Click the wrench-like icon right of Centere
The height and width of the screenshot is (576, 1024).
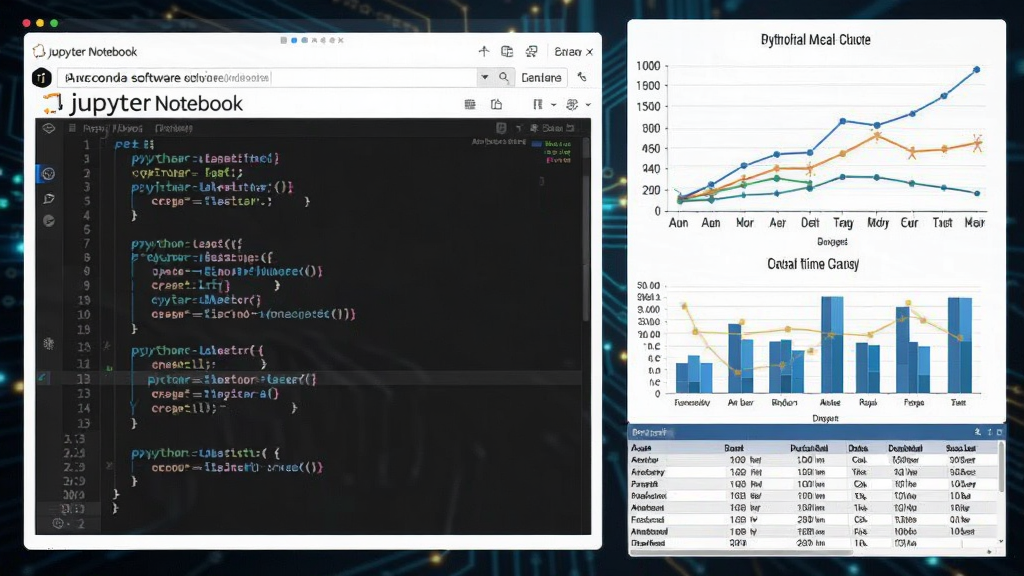click(x=582, y=77)
